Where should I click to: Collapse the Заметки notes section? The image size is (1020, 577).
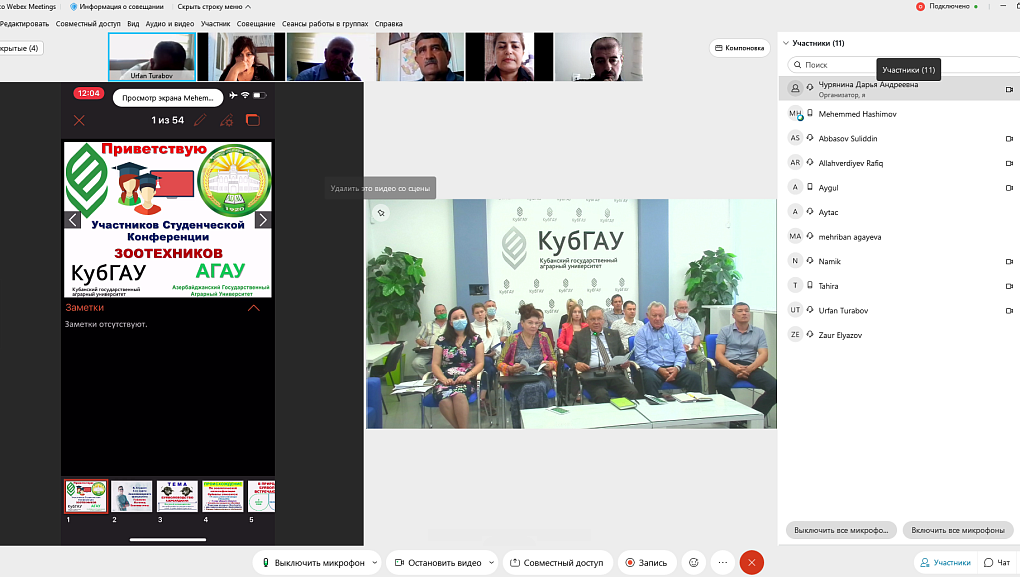(x=254, y=308)
